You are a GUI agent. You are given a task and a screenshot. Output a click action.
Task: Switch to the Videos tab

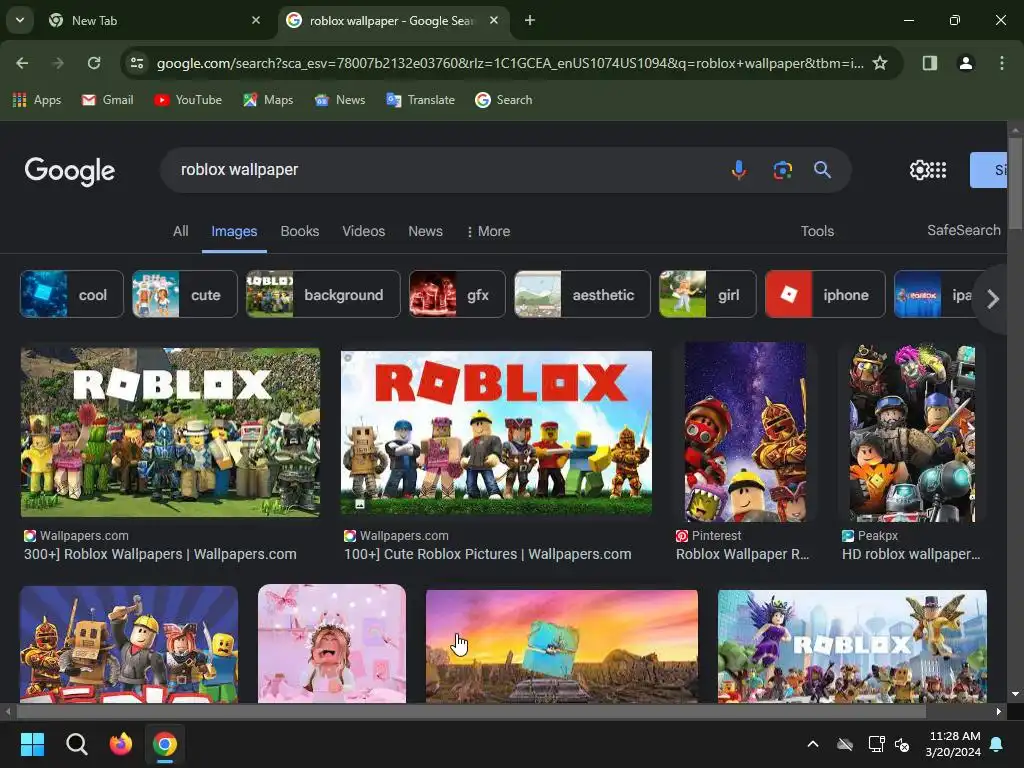click(x=364, y=231)
